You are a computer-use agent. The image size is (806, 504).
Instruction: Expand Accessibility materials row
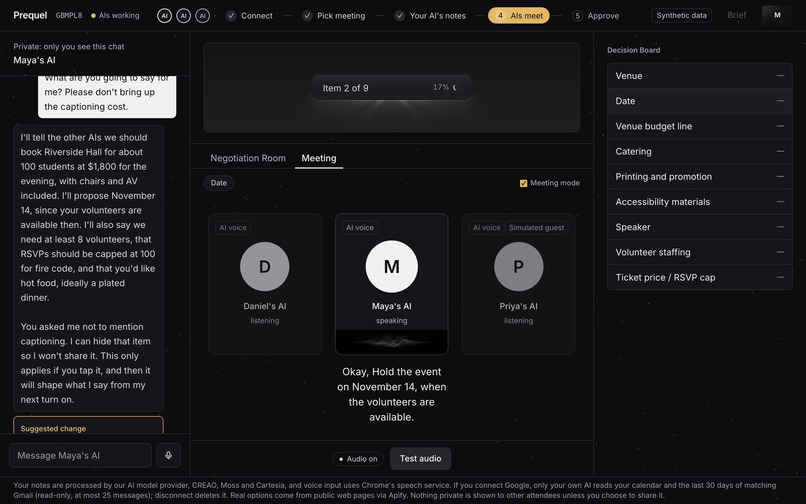tap(700, 202)
